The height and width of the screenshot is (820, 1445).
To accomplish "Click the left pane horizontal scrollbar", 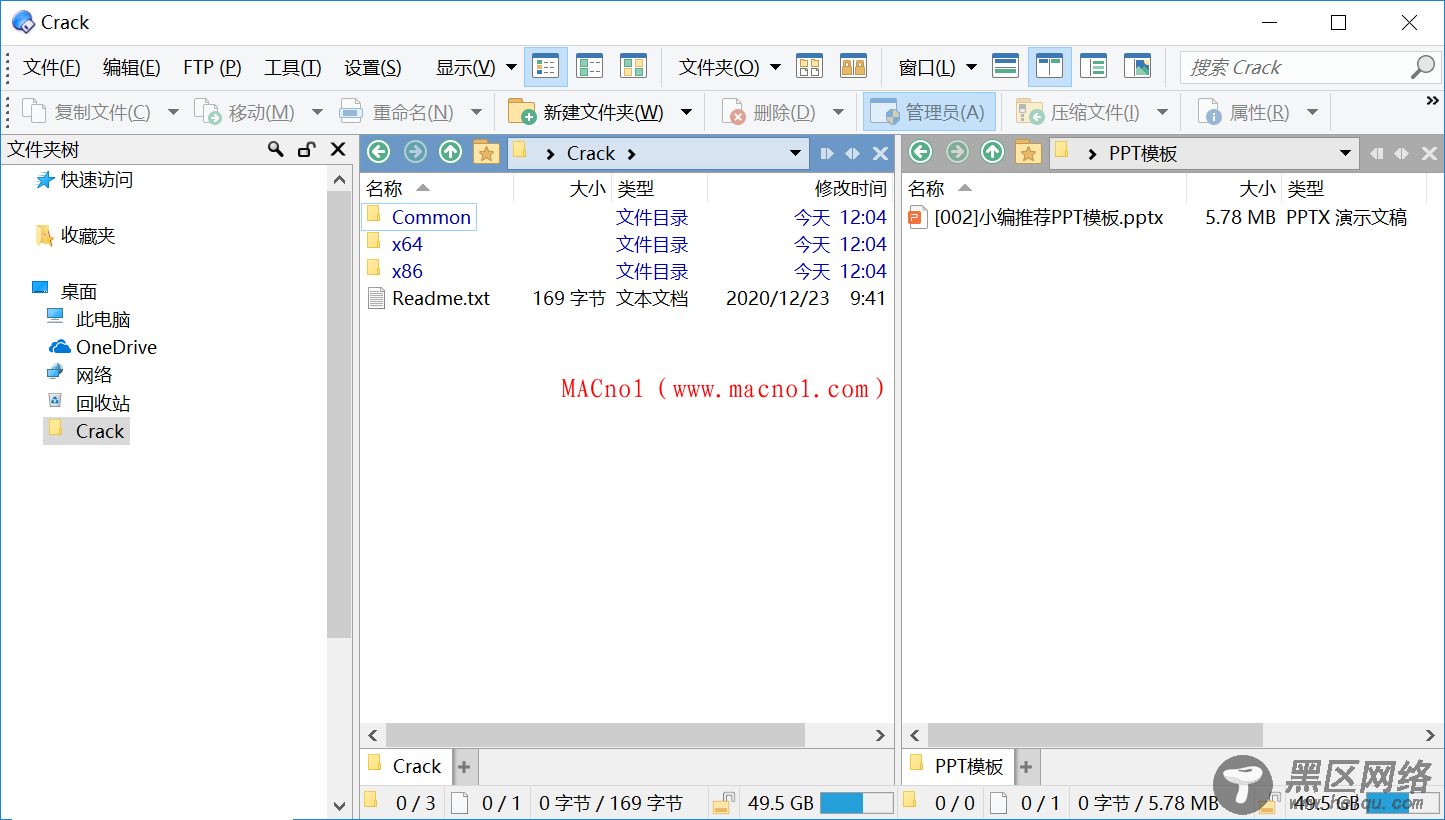I will coord(595,735).
